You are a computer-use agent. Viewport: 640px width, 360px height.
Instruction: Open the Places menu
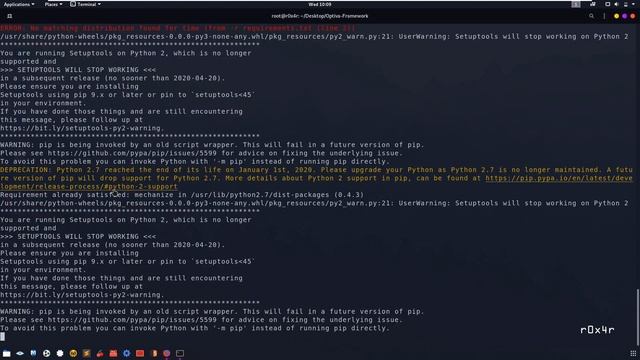[53, 4]
